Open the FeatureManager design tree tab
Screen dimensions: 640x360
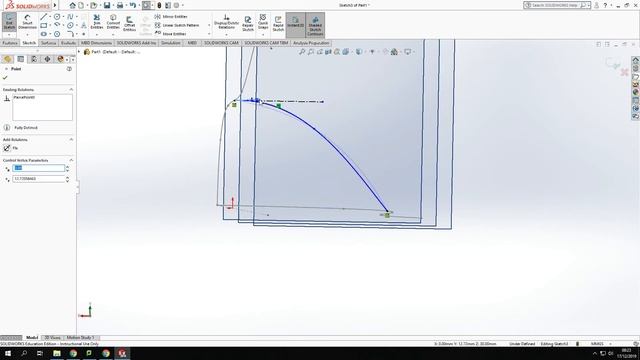coord(7,59)
